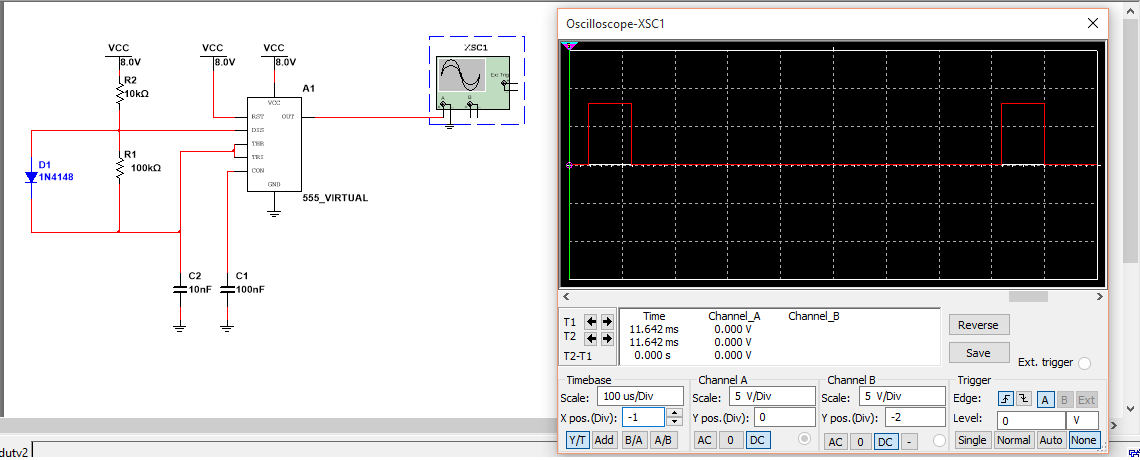This screenshot has width=1140, height=460.
Task: Click the 555_VIRTUAL timer chip A1
Action: (x=274, y=143)
